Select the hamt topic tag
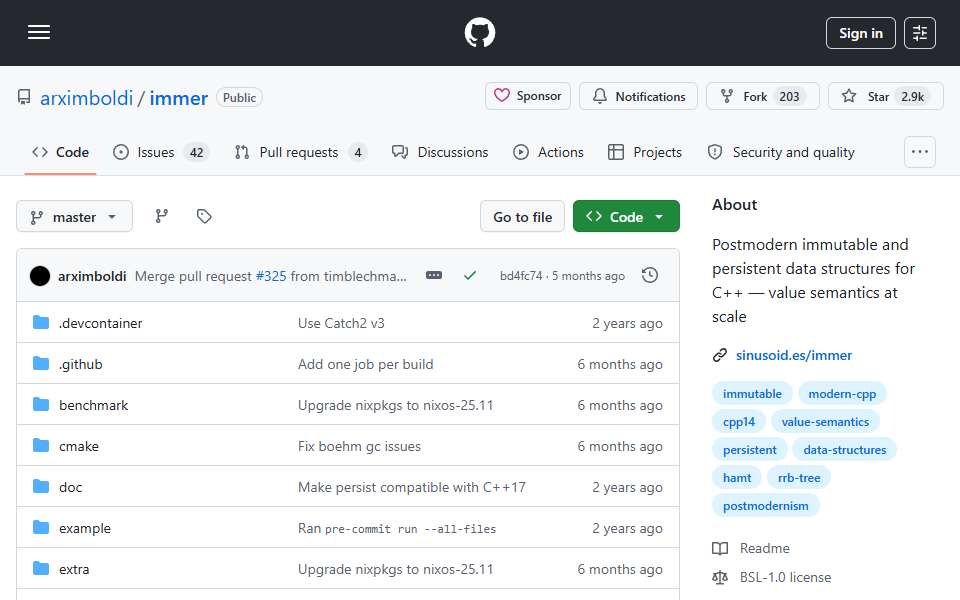The image size is (960, 600). pyautogui.click(x=737, y=478)
